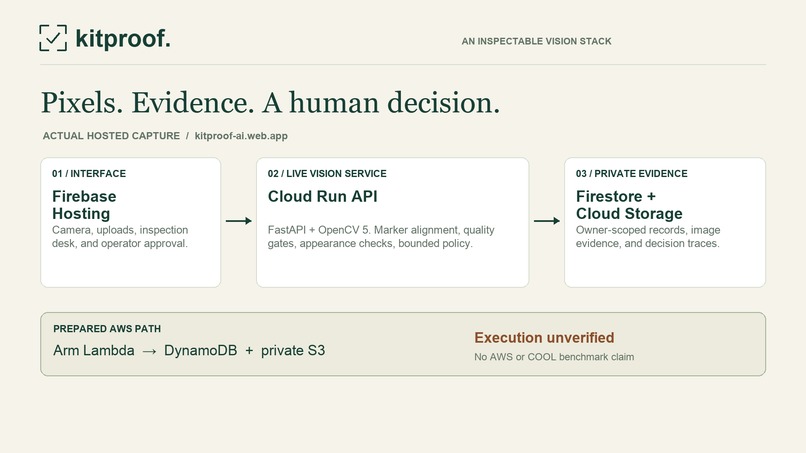Click the 'Execution unverified' warning heading
Screen dimensions: 806x453
pyautogui.click(x=544, y=338)
